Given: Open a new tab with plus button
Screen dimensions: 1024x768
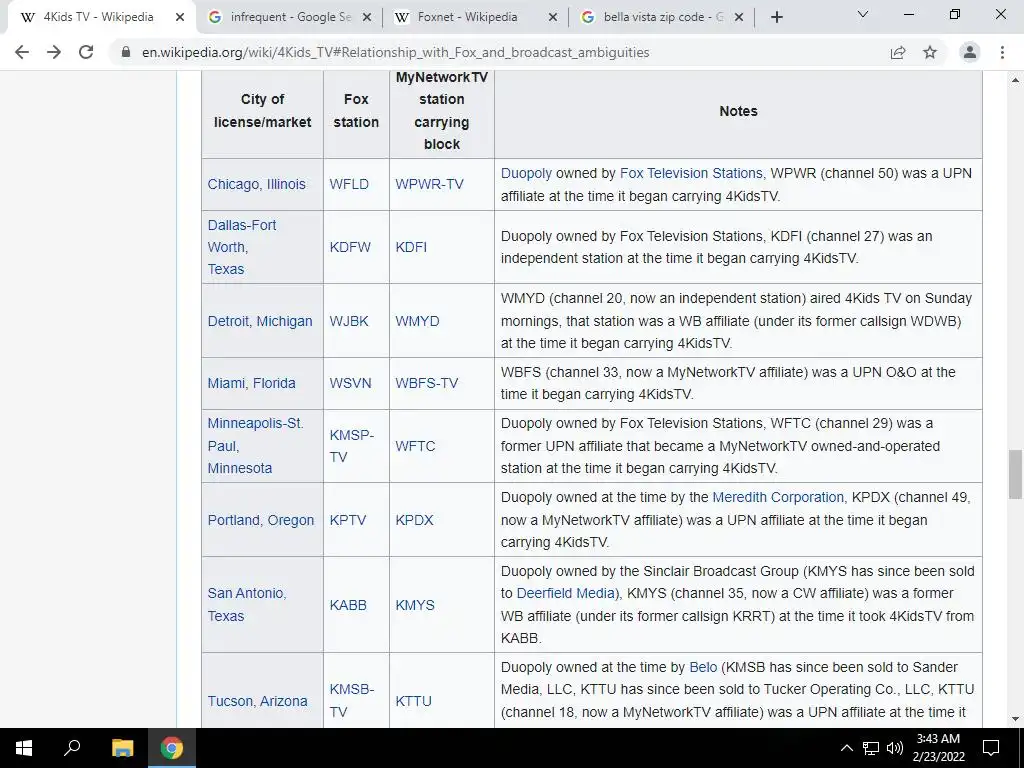Looking at the screenshot, I should [x=776, y=17].
